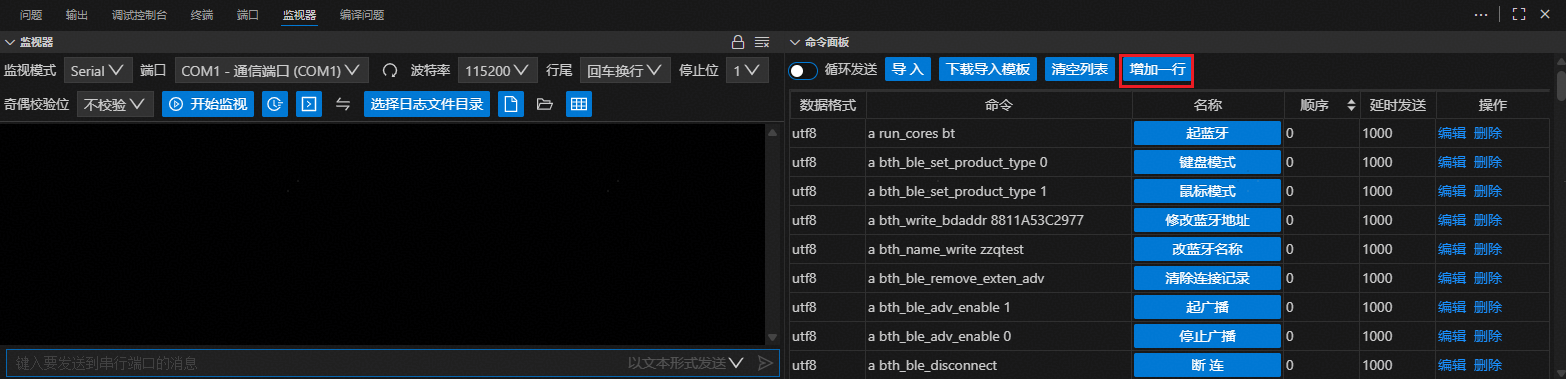Click 编辑 on the bth_name_write zzqtest row
The height and width of the screenshot is (379, 1566).
click(x=1452, y=249)
